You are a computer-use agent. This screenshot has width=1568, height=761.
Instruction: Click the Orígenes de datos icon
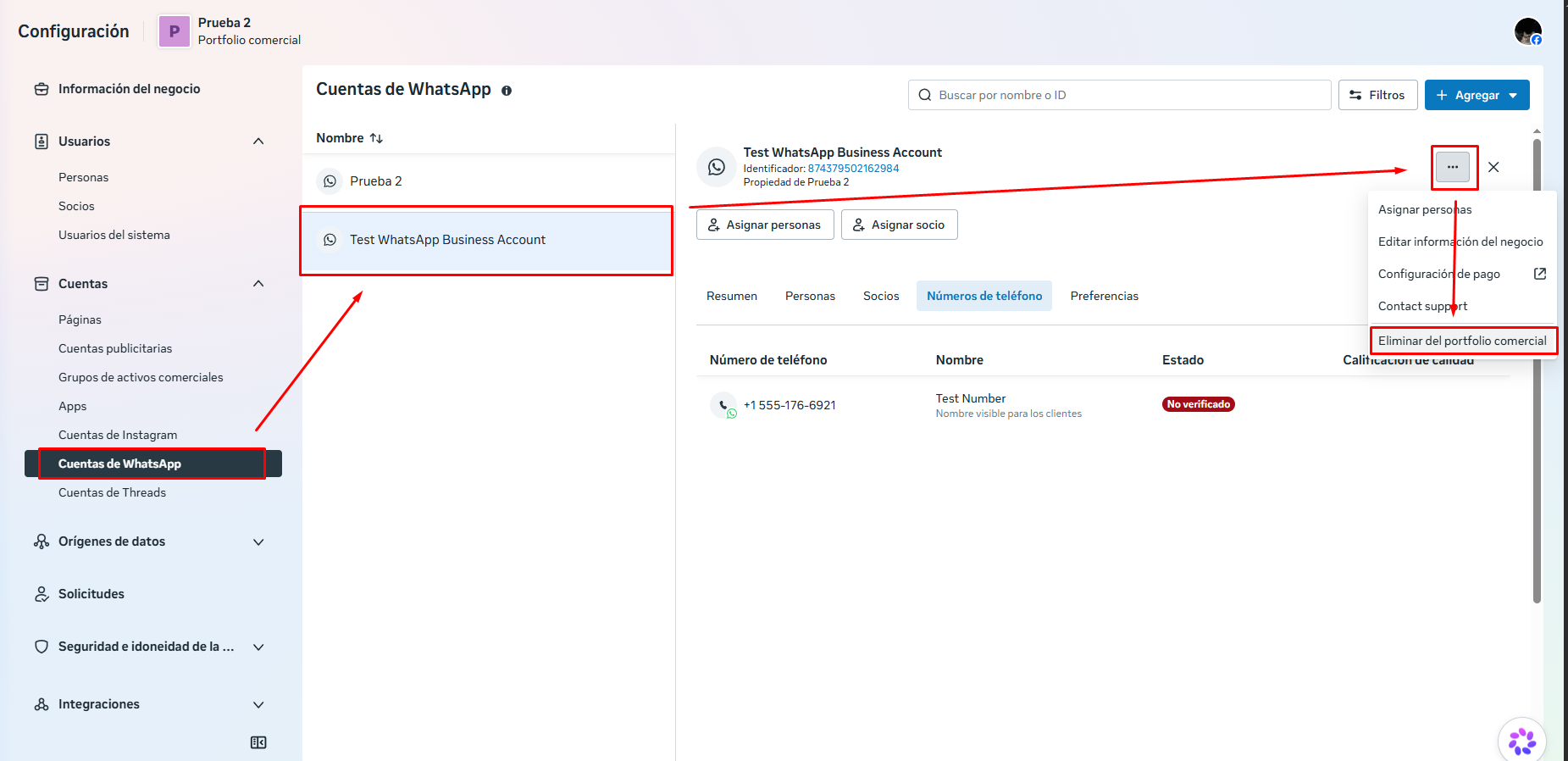pos(42,542)
